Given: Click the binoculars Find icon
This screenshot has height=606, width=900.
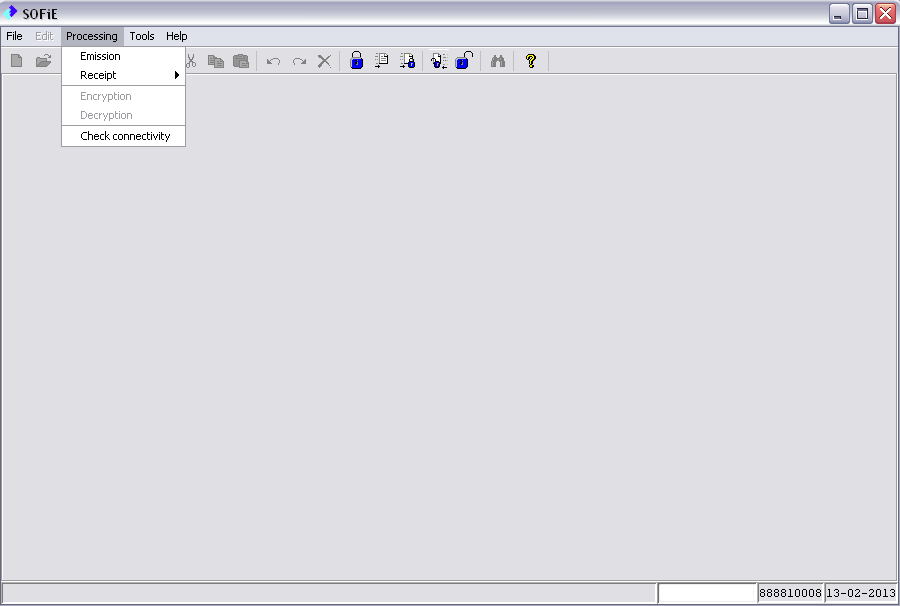Looking at the screenshot, I should pyautogui.click(x=498, y=61).
